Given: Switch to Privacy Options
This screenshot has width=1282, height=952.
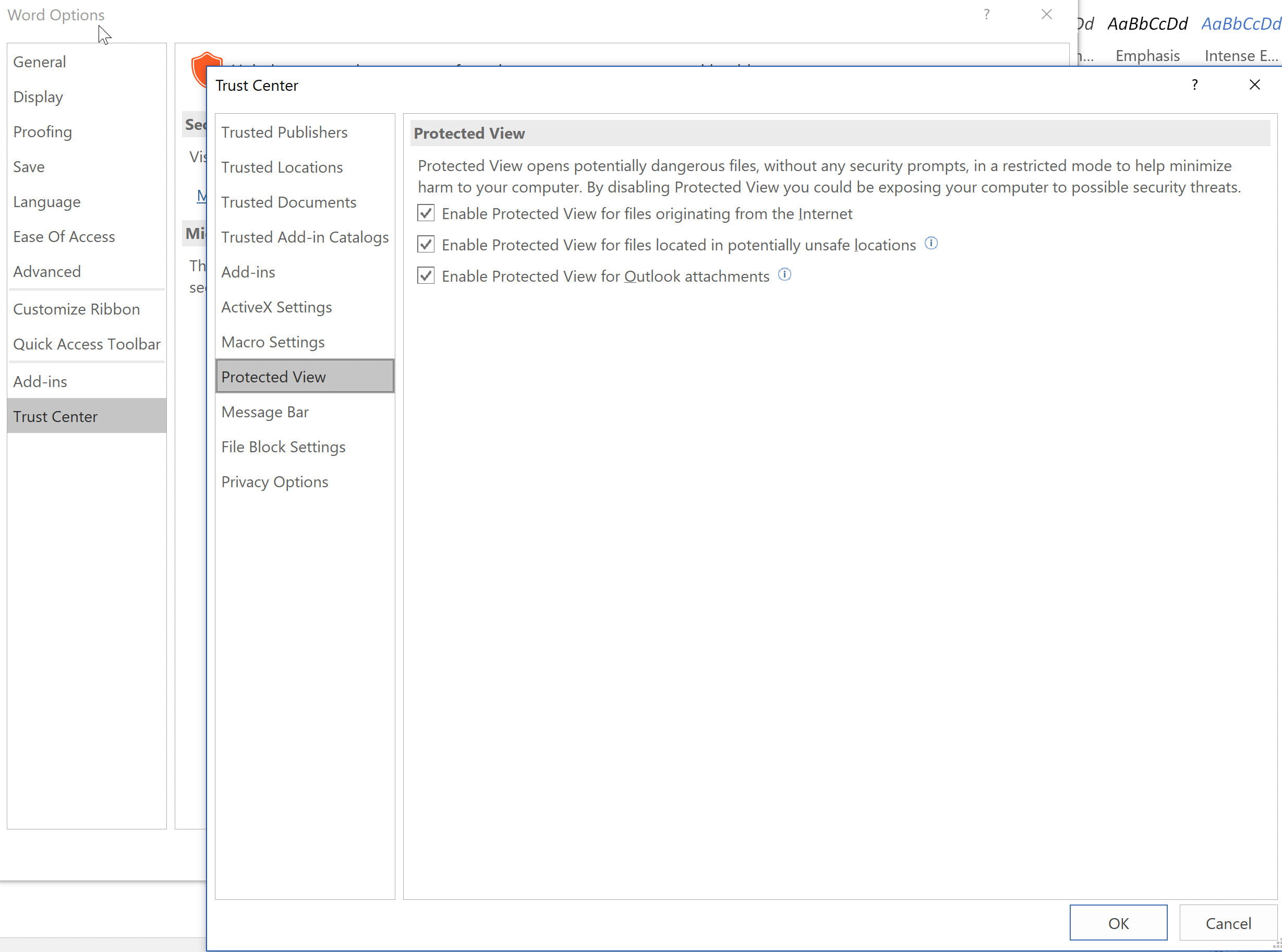Looking at the screenshot, I should tap(274, 482).
